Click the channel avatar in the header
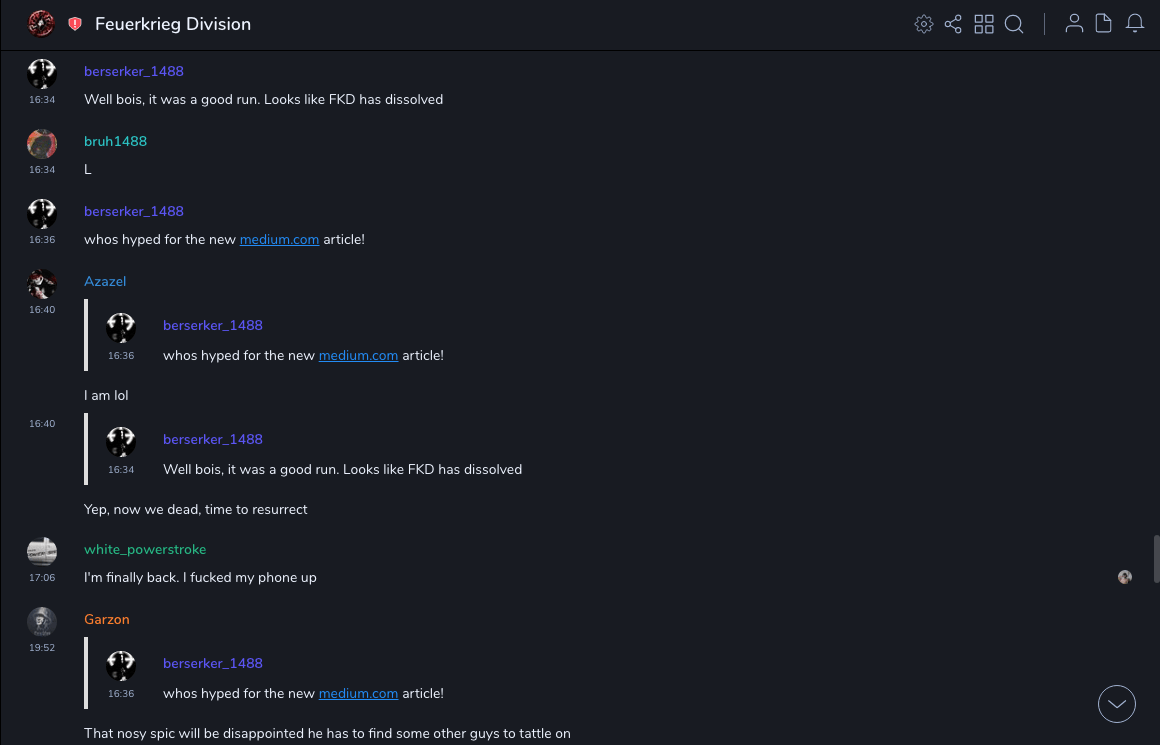Image resolution: width=1160 pixels, height=745 pixels. point(41,24)
